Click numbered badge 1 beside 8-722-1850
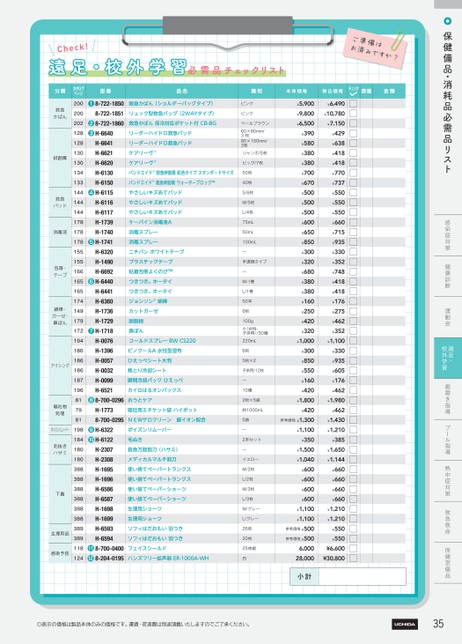 point(91,104)
